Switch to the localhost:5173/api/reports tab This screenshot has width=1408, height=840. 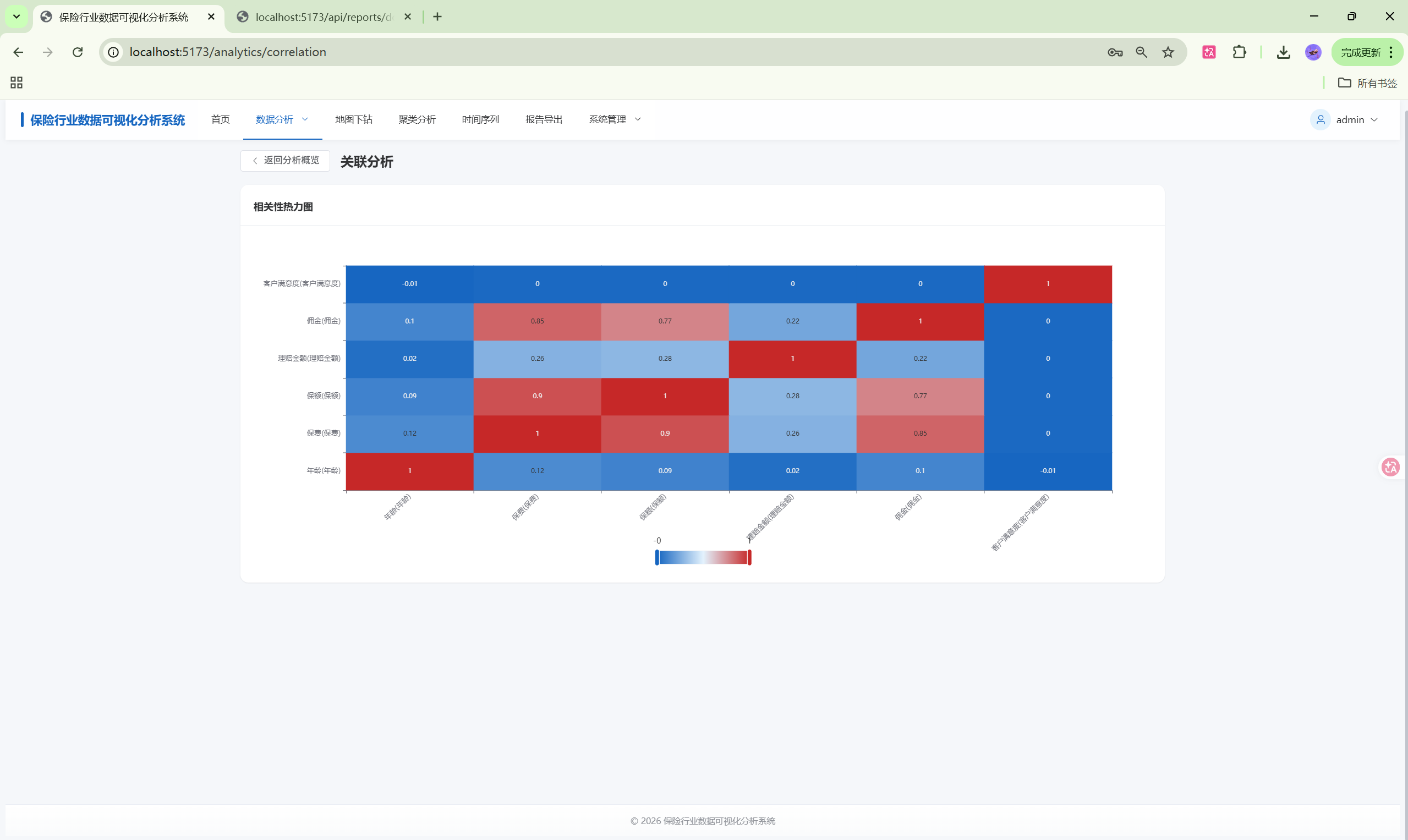tap(324, 17)
